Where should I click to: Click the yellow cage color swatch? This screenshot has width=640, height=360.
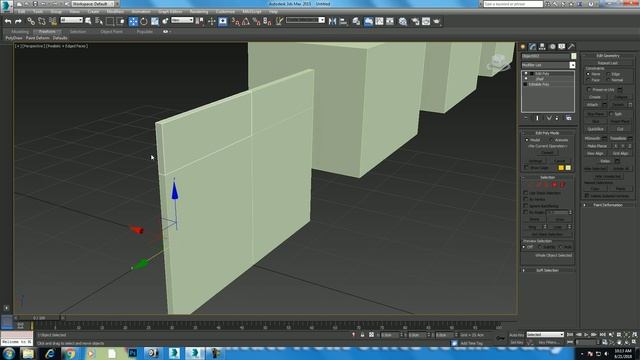tap(561, 168)
